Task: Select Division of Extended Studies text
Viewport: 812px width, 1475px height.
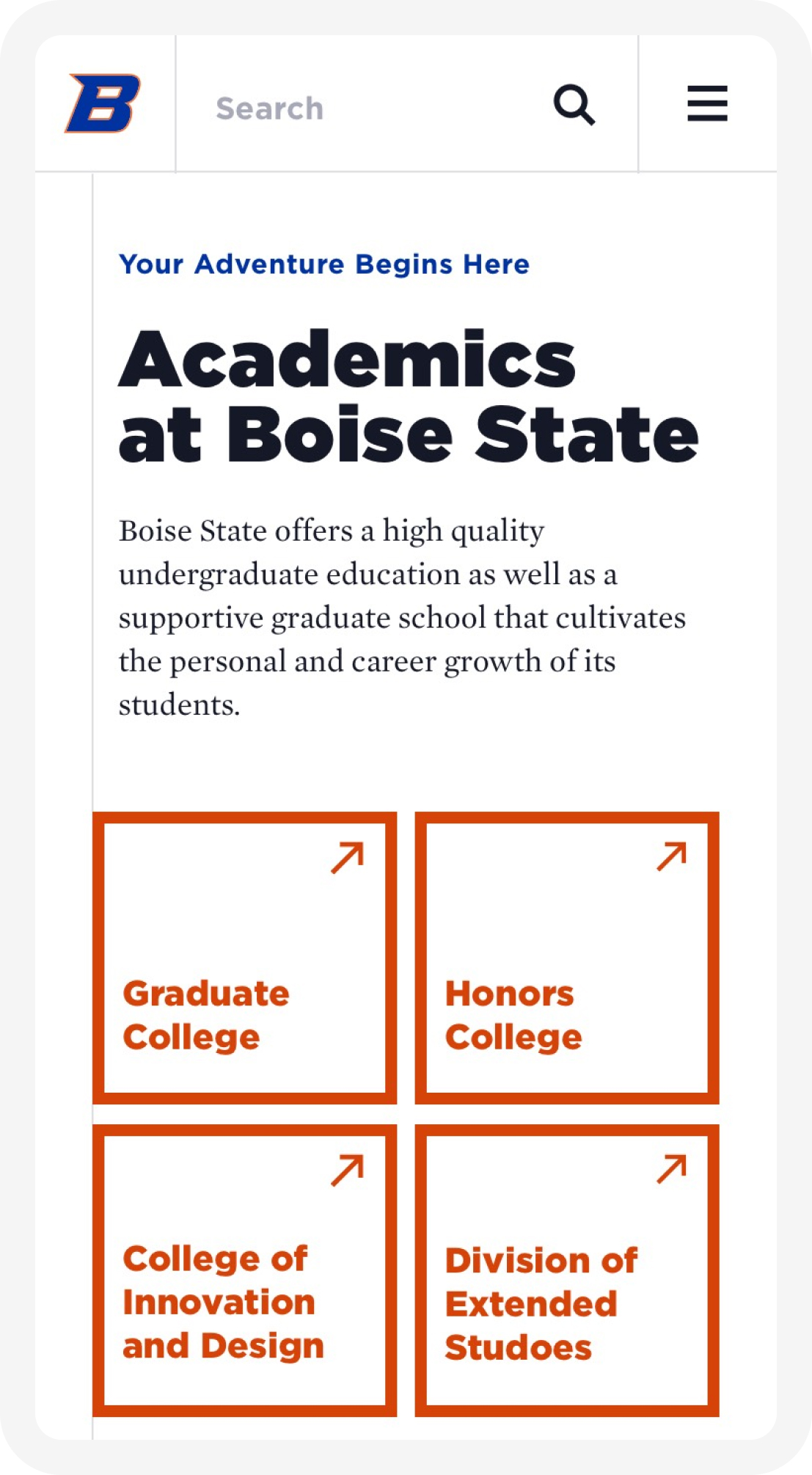Action: (x=541, y=1304)
